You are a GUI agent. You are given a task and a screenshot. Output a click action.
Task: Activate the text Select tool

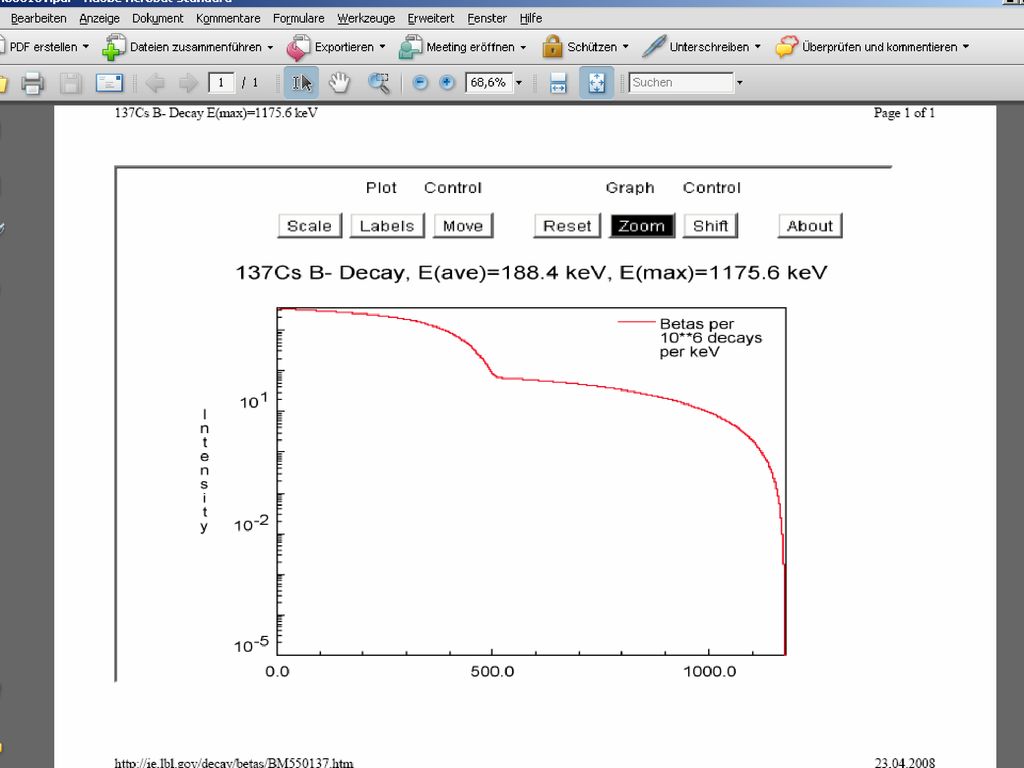click(x=301, y=83)
